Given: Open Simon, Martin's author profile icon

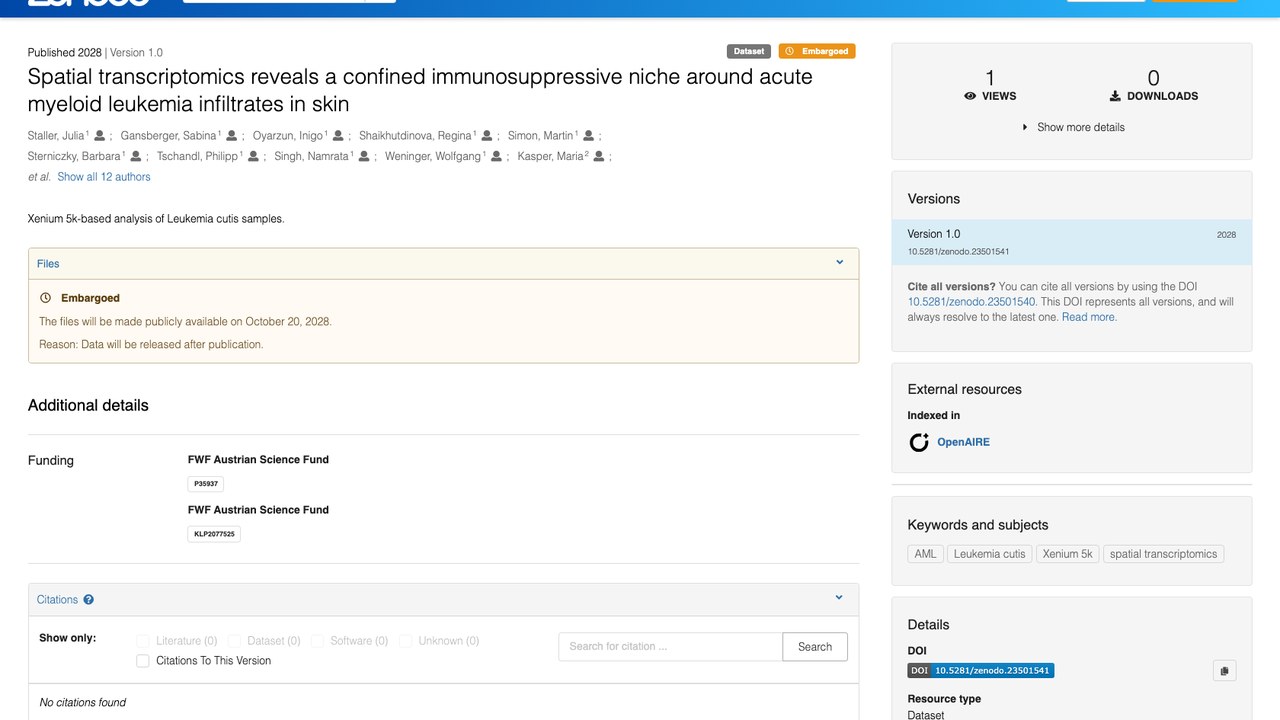Looking at the screenshot, I should click(x=589, y=136).
